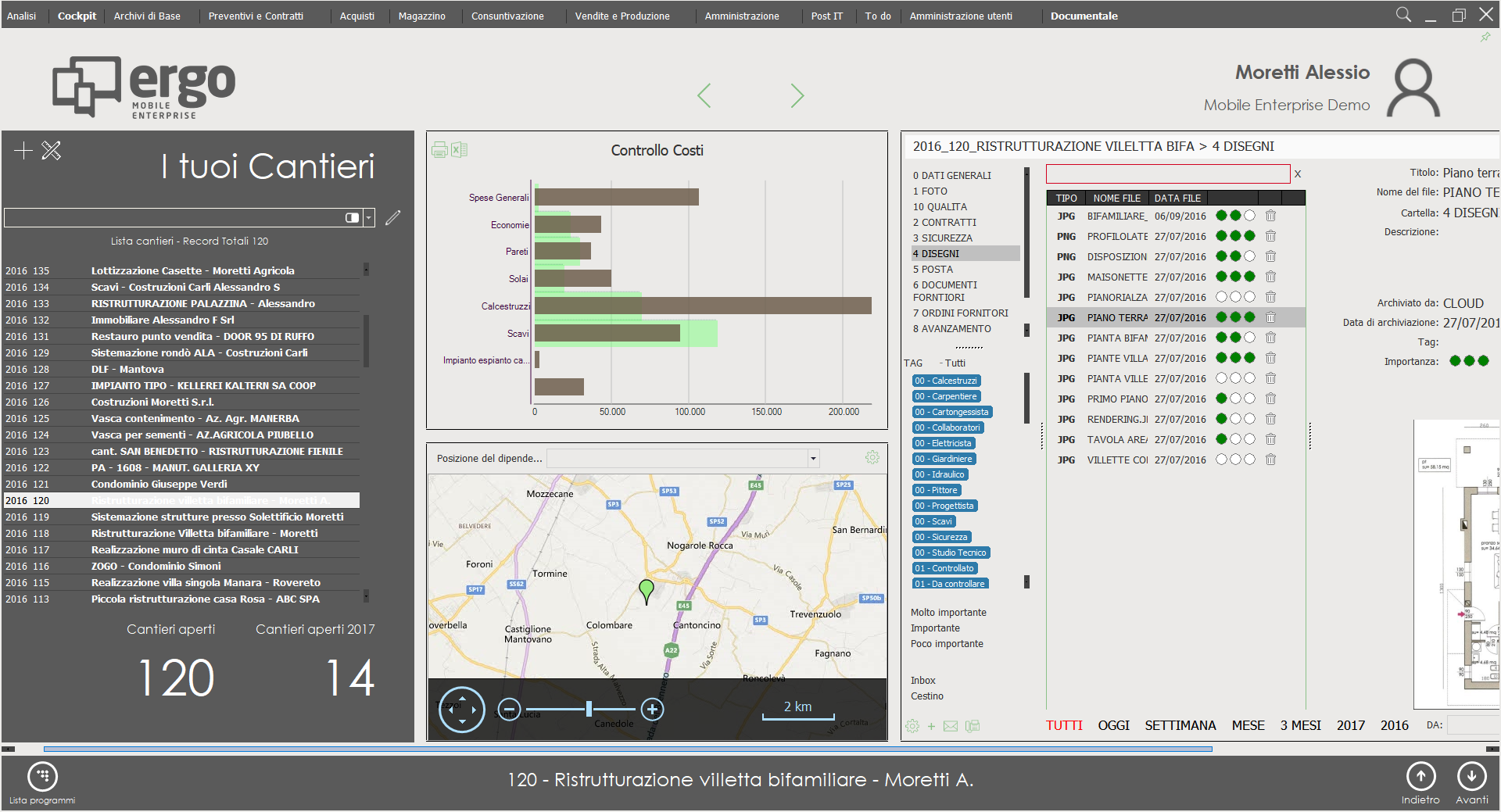Select cantiere Condominio Giuseppe Verdi

[181, 484]
